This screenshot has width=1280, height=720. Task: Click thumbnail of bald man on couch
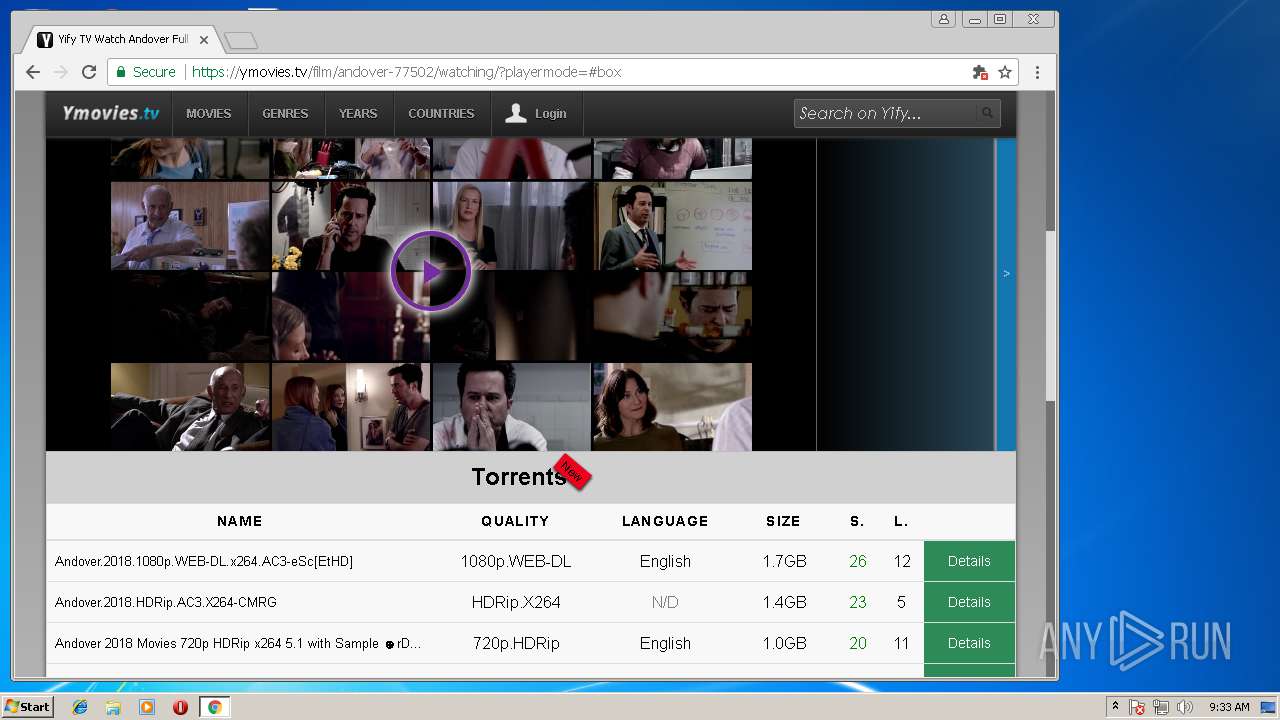click(x=190, y=406)
